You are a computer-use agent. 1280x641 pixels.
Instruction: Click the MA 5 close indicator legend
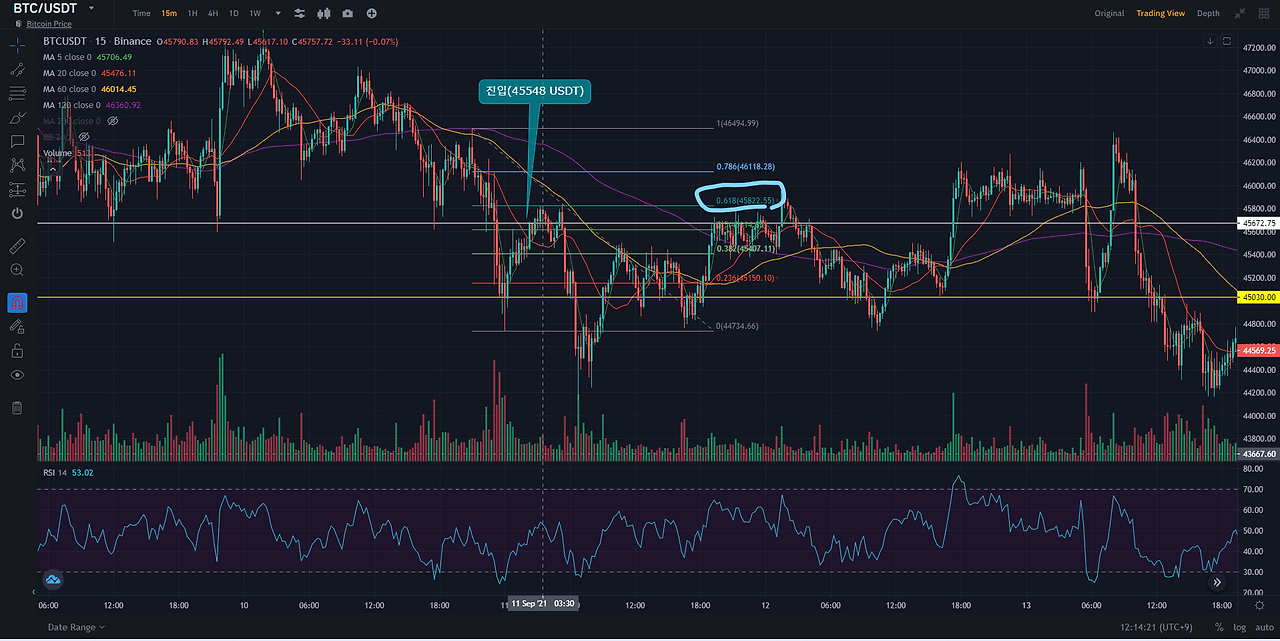(89, 57)
